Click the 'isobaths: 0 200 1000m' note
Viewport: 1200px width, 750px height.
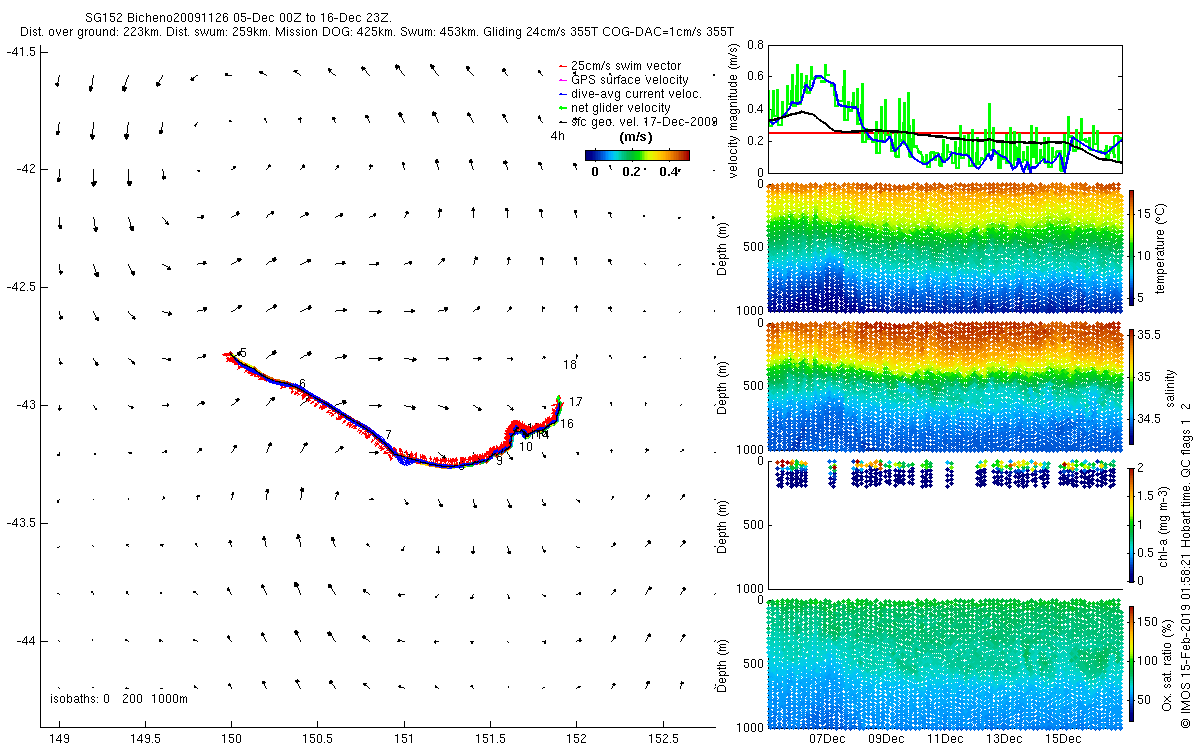(x=119, y=698)
